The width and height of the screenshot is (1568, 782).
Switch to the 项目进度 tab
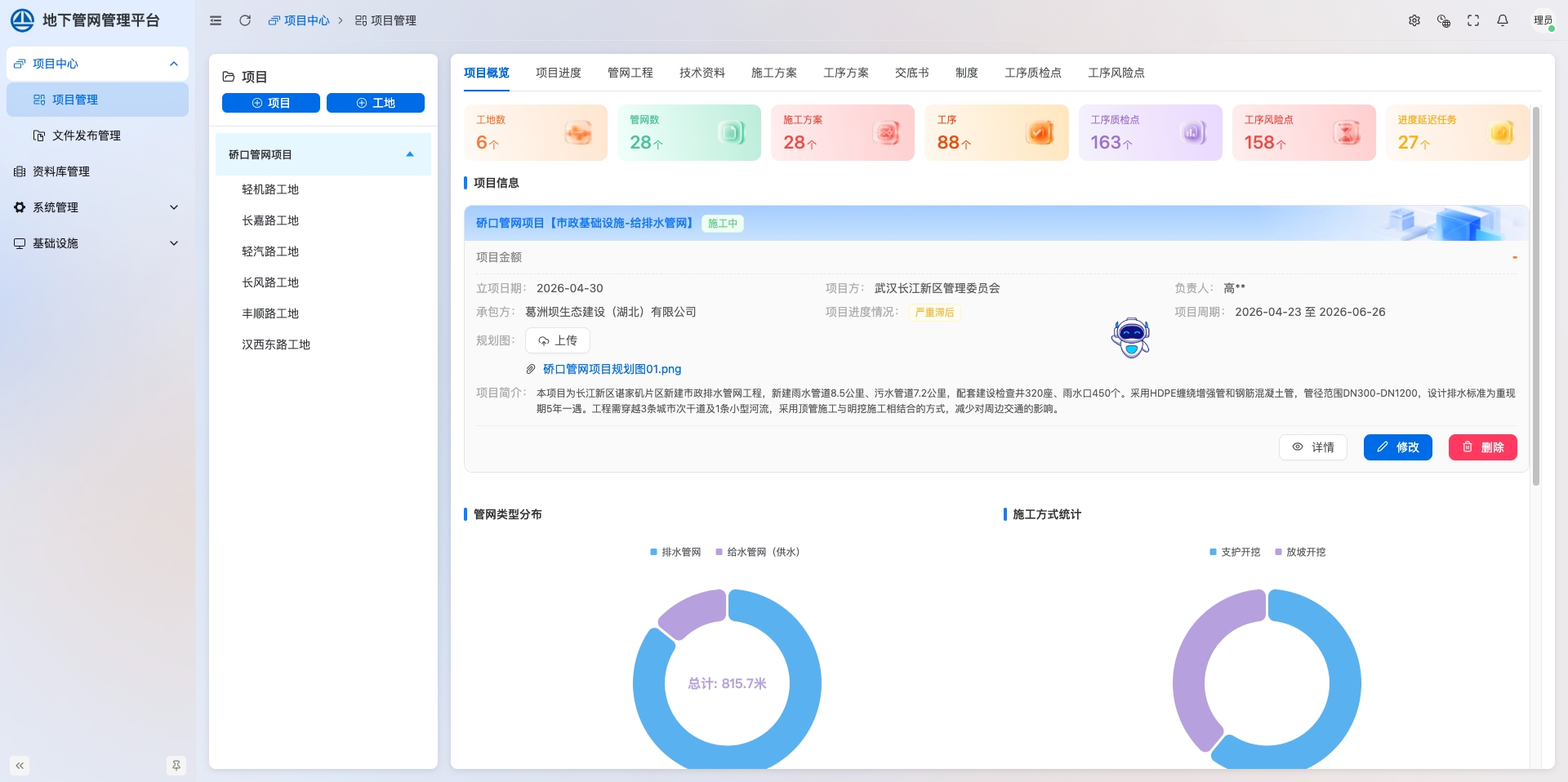(559, 73)
